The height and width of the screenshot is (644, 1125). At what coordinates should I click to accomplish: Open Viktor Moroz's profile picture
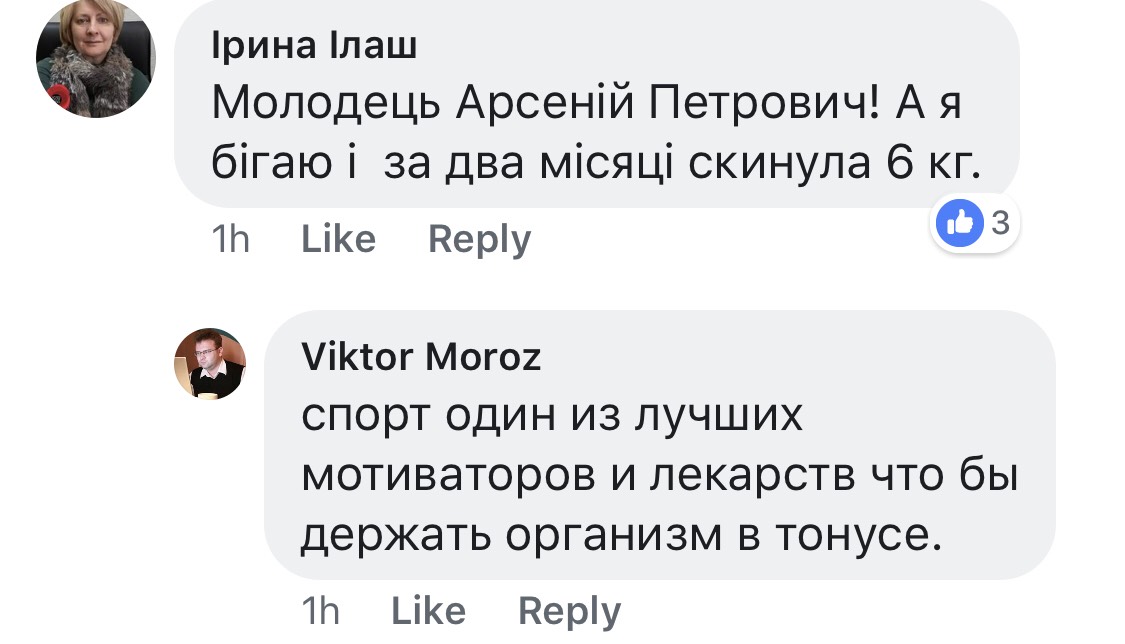[x=210, y=364]
